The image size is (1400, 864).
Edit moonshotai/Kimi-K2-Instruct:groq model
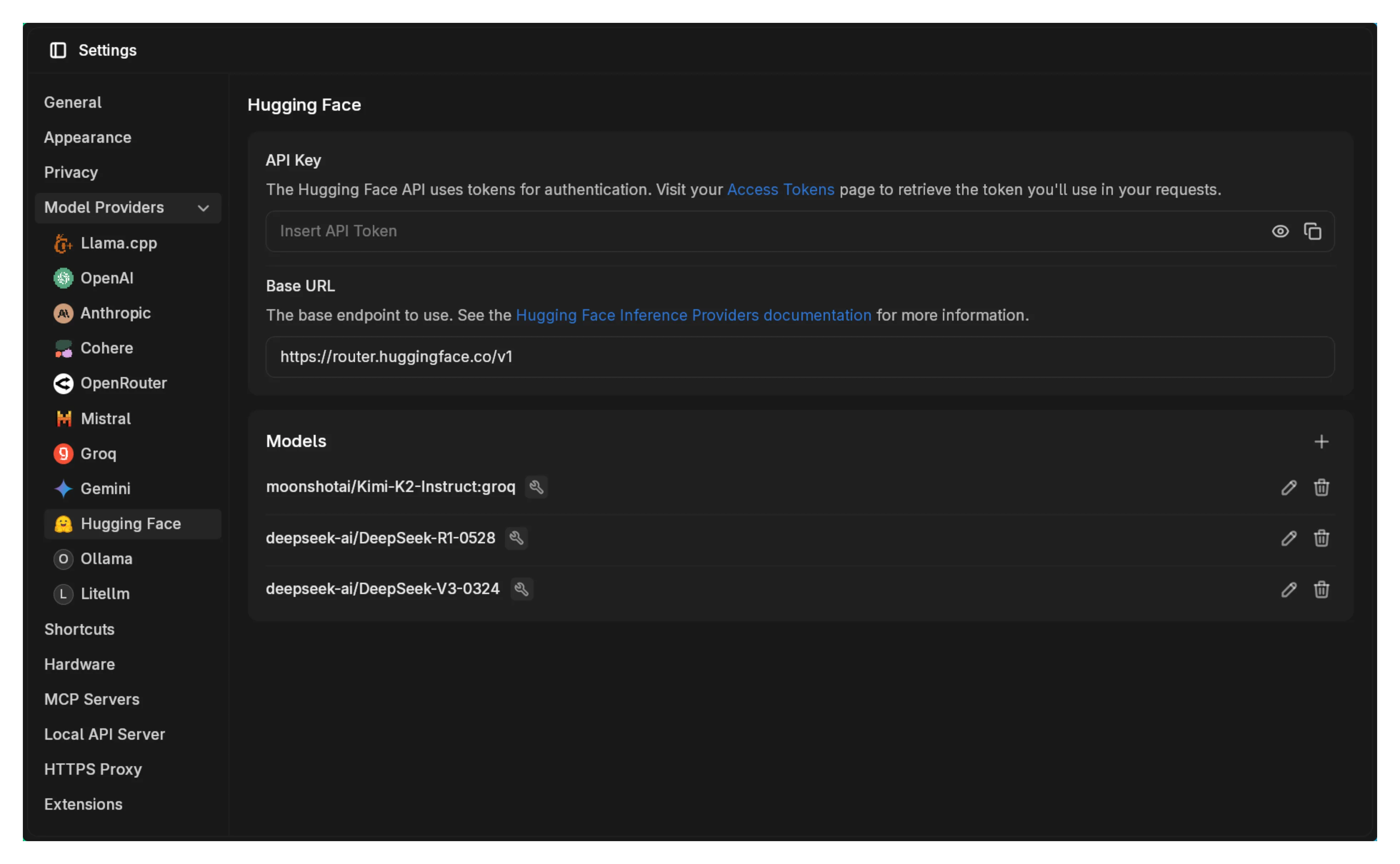1289,487
